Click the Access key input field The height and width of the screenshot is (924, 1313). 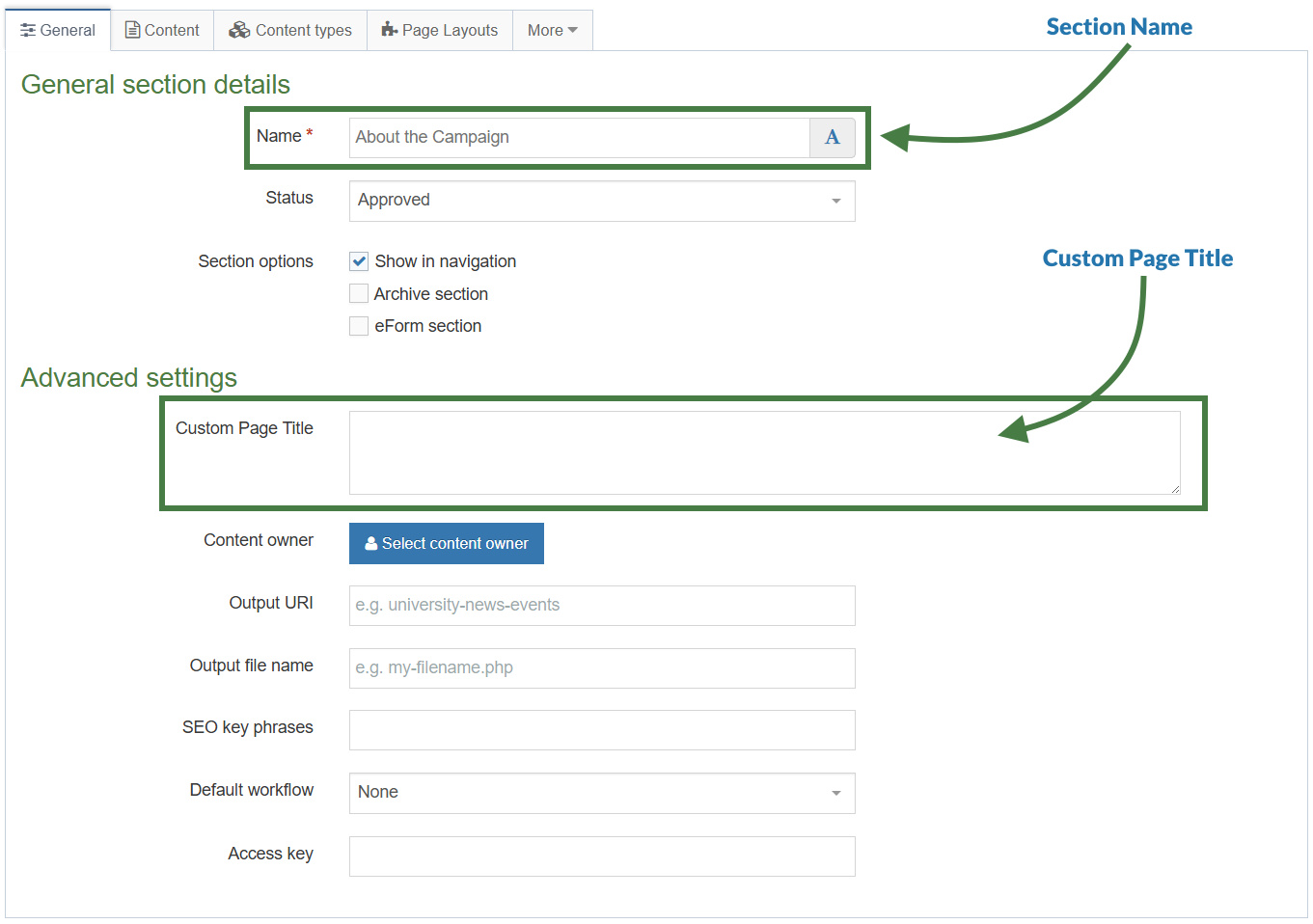point(602,856)
